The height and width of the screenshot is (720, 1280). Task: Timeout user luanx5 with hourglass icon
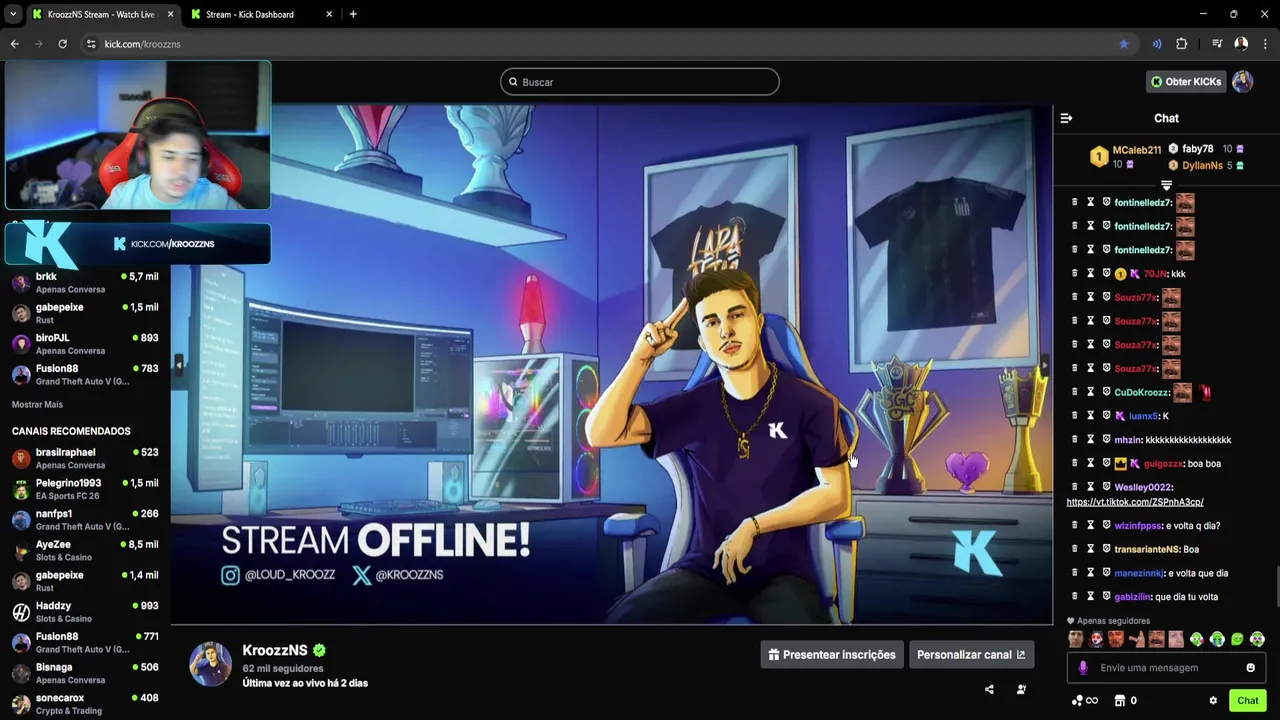coord(1091,416)
